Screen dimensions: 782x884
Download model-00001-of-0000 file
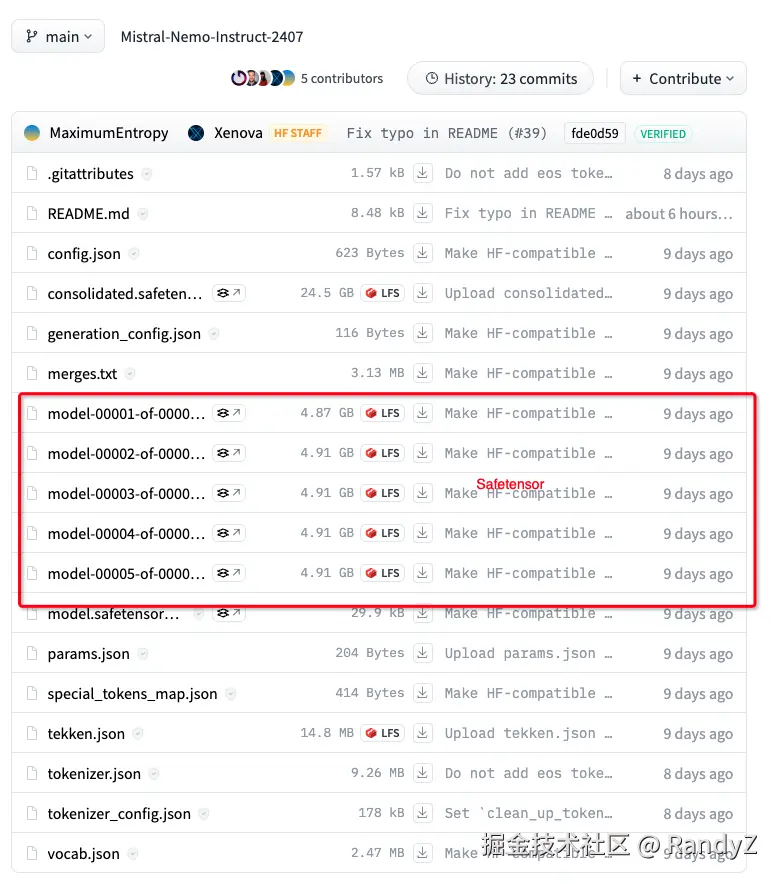point(422,413)
